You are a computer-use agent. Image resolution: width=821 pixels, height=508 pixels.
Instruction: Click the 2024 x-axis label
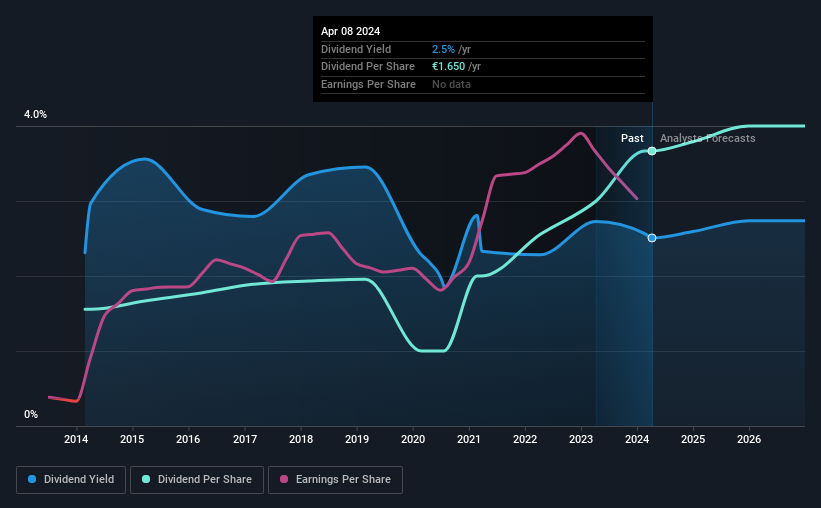click(x=637, y=439)
